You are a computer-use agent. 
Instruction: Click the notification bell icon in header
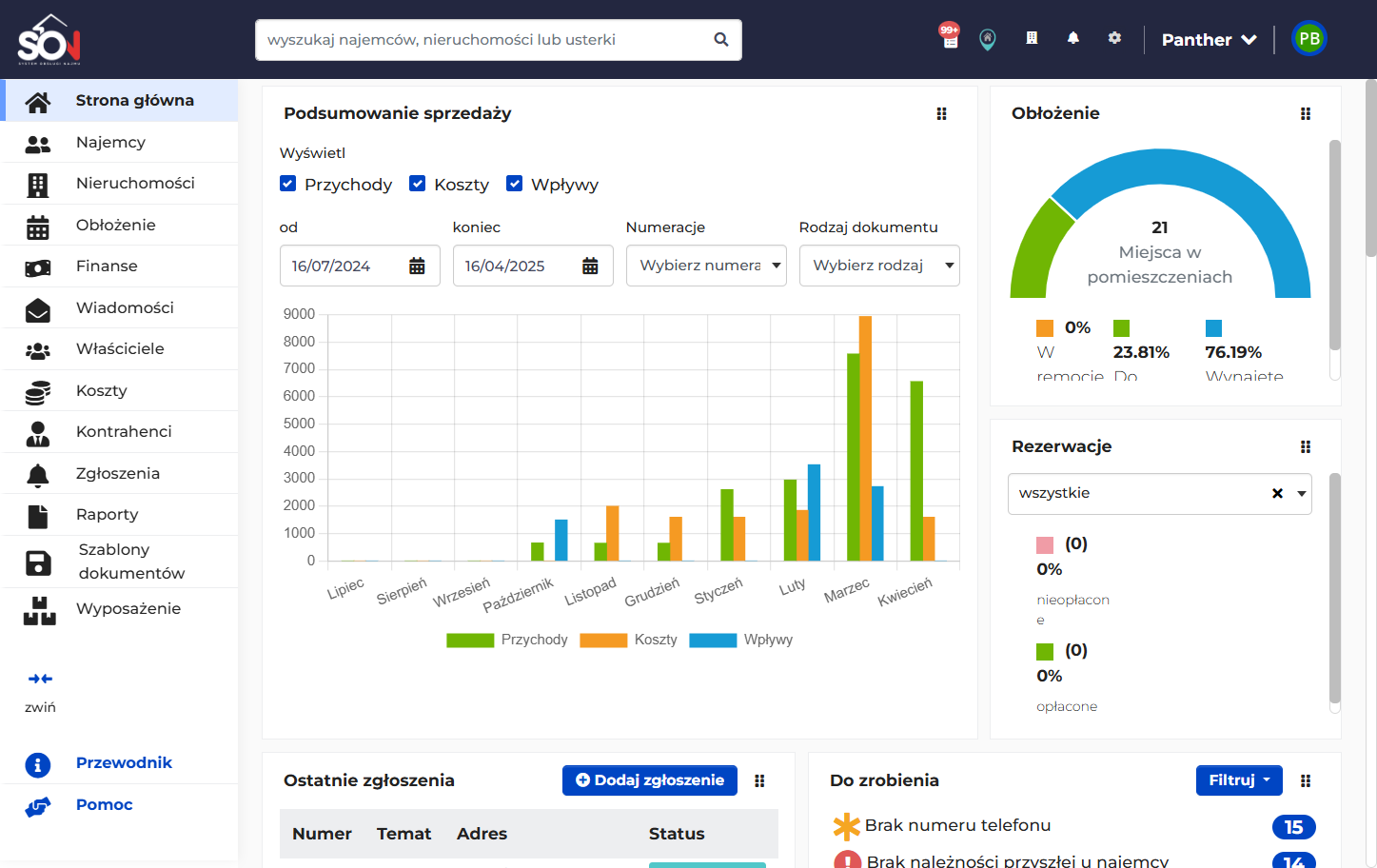click(1073, 38)
